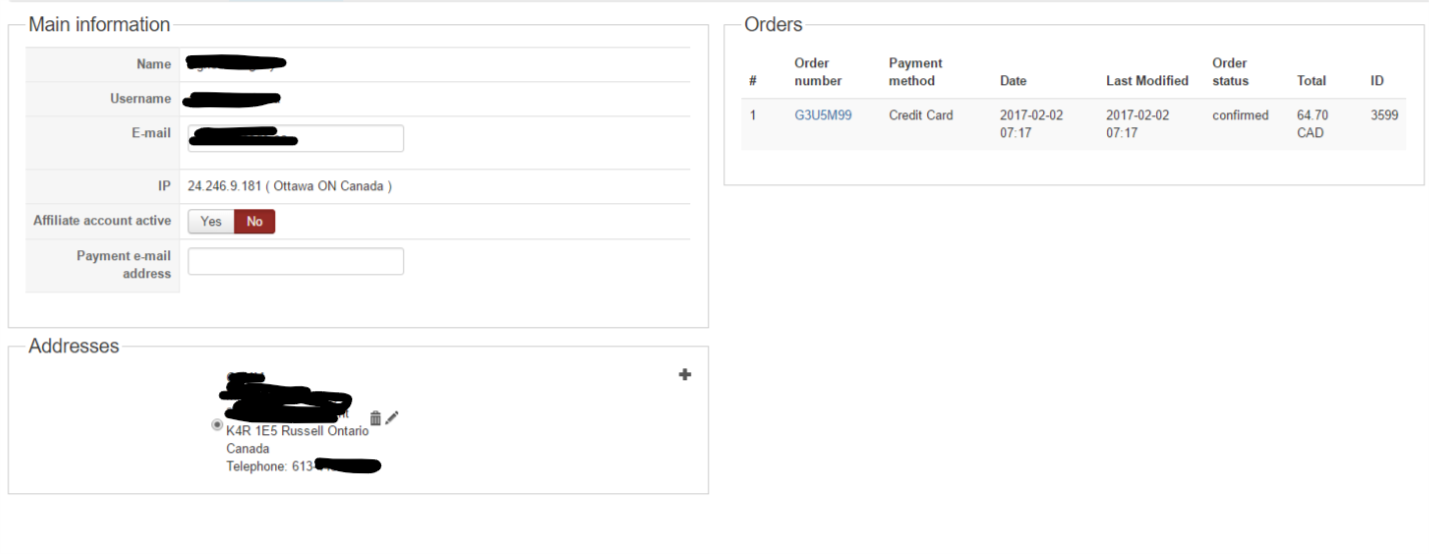Click order ID 3599 cell
This screenshot has width=1429, height=554.
coord(1384,115)
